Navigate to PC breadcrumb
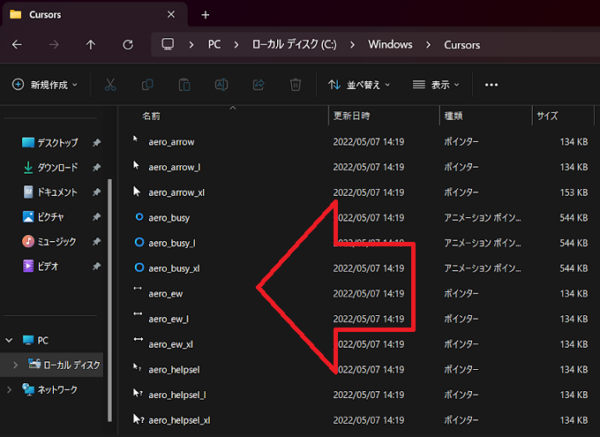The height and width of the screenshot is (437, 600). [214, 44]
